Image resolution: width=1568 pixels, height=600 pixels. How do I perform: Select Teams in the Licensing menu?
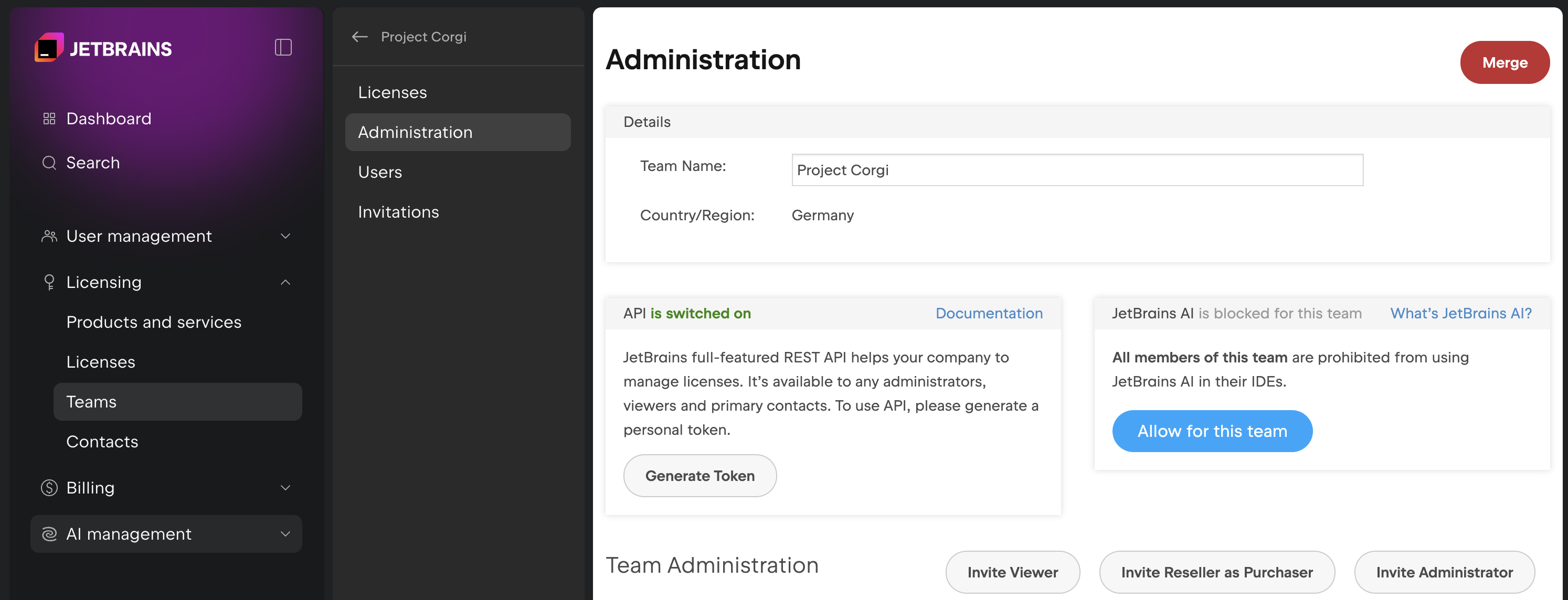(x=91, y=402)
